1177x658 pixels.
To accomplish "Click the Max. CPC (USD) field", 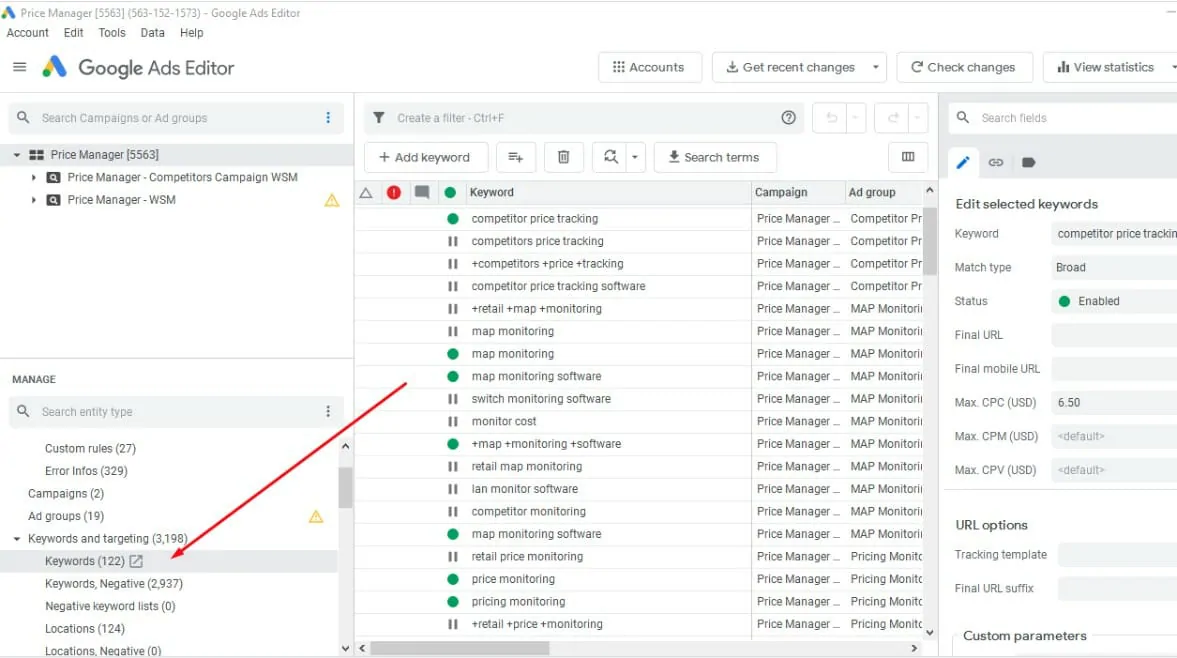I will [x=1114, y=402].
